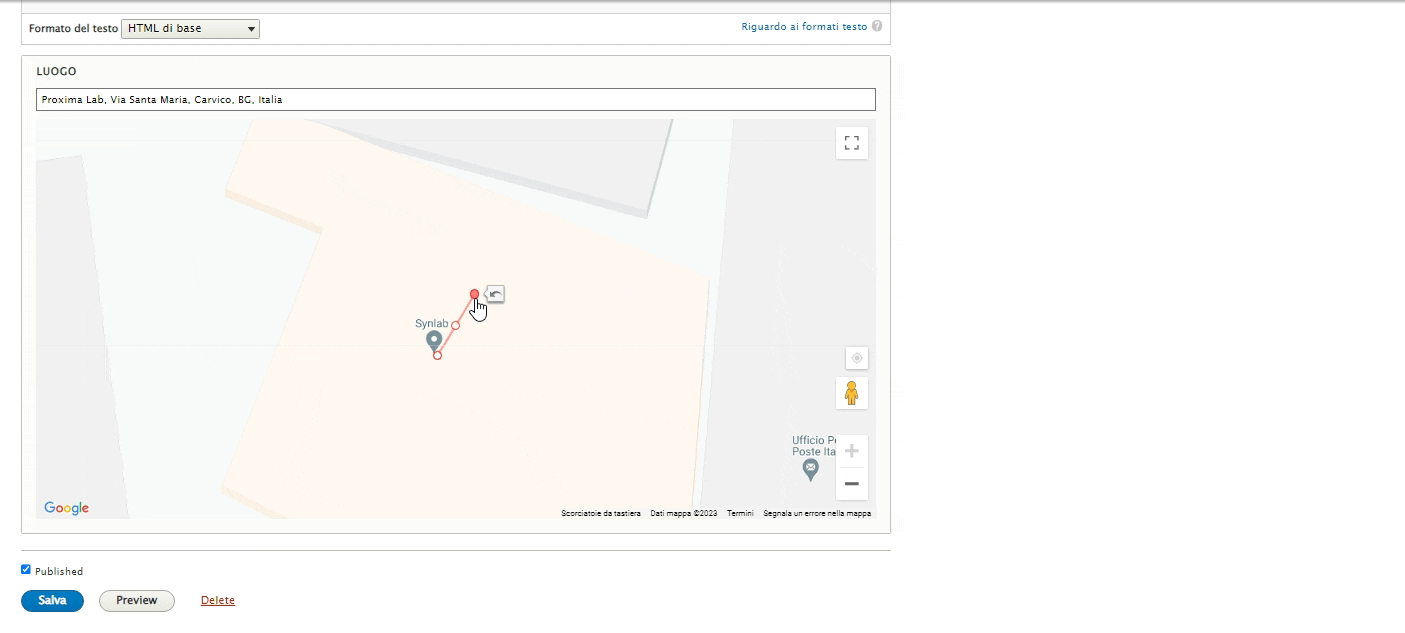1405x633 pixels.
Task: Click the Delete link
Action: (218, 601)
